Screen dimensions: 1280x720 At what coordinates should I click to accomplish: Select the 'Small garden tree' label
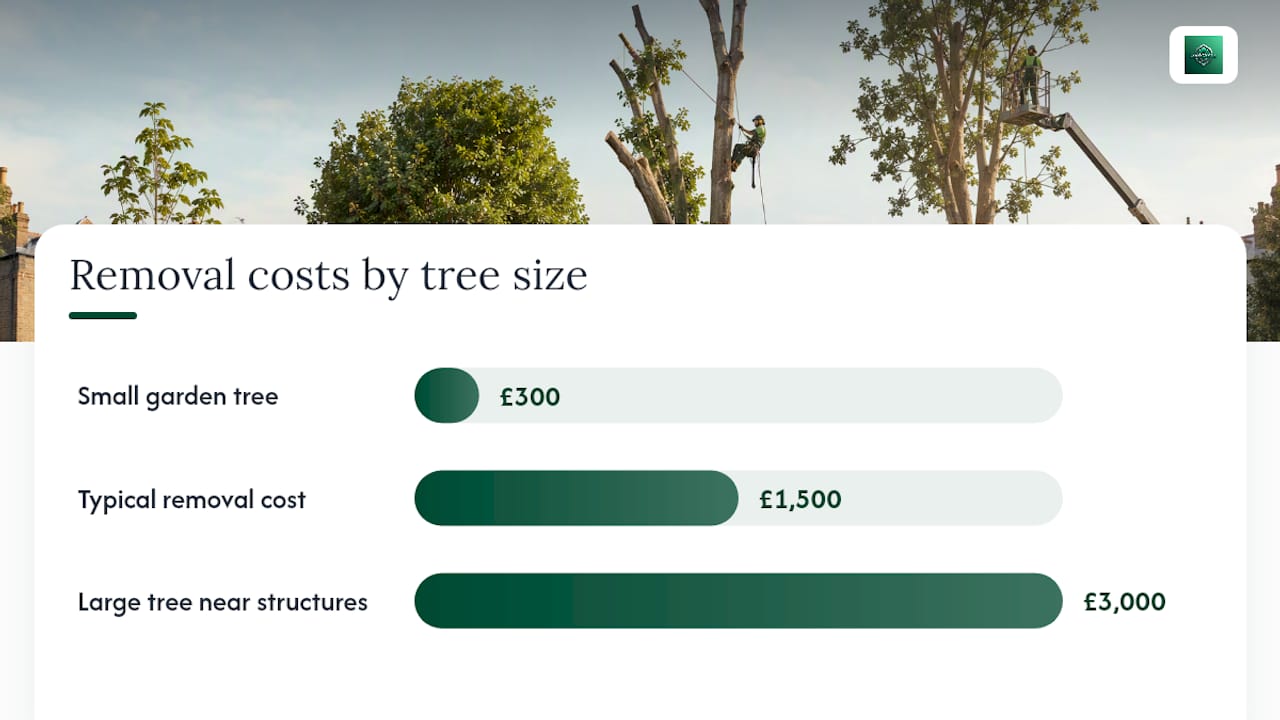click(178, 396)
